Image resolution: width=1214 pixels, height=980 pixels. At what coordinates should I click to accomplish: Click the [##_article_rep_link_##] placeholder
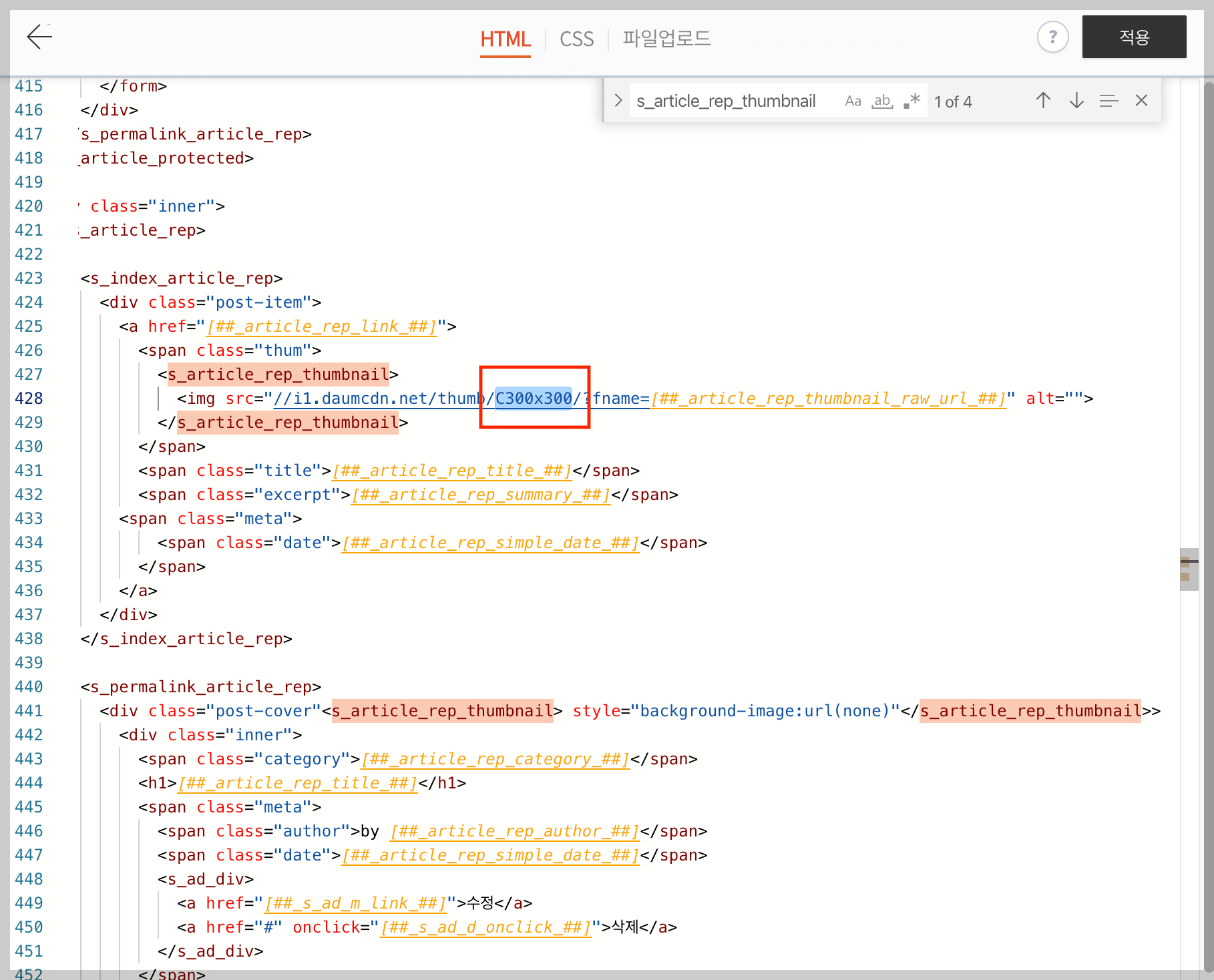[x=322, y=326]
